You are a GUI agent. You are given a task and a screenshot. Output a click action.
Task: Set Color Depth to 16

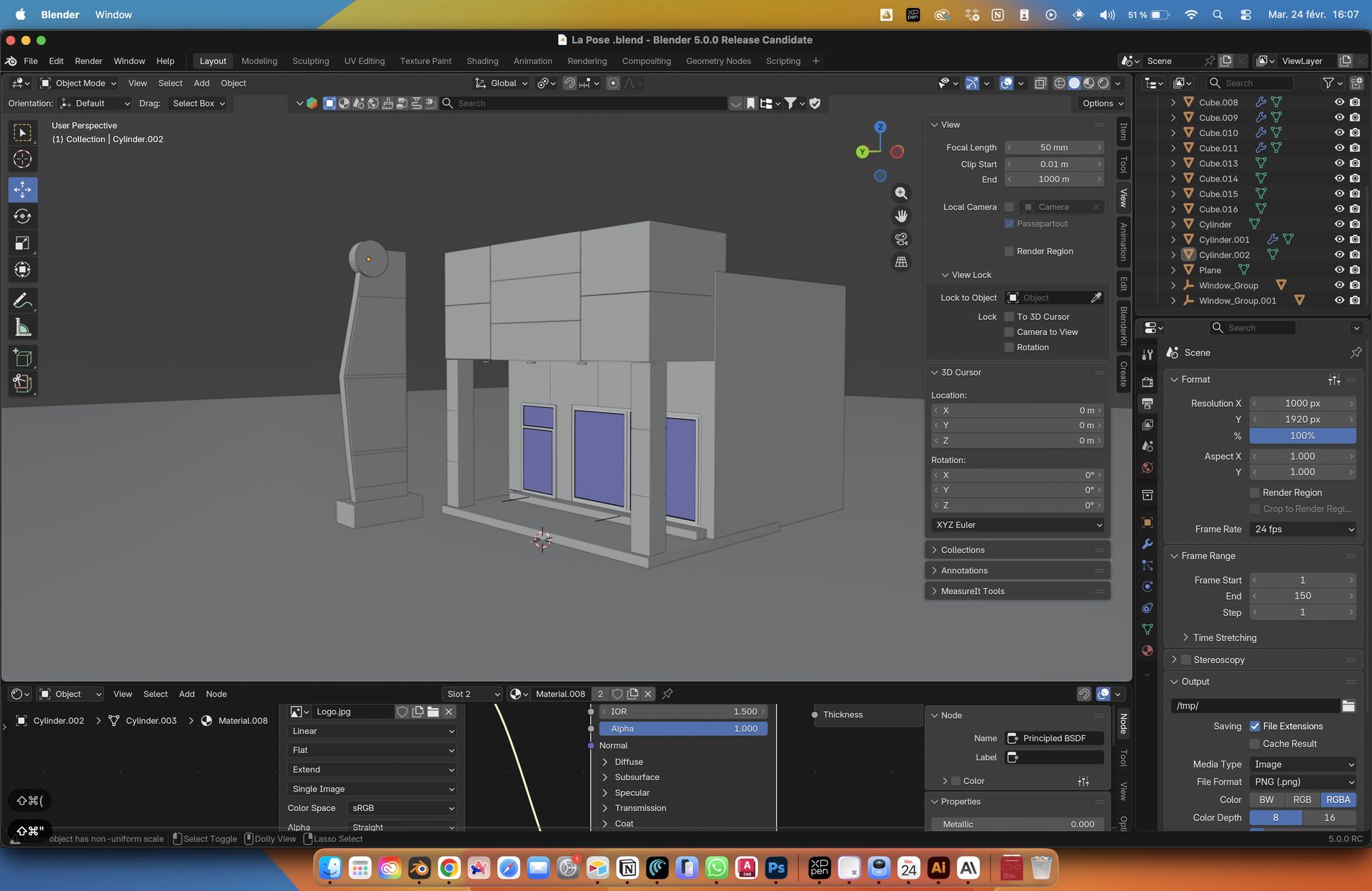point(1330,817)
